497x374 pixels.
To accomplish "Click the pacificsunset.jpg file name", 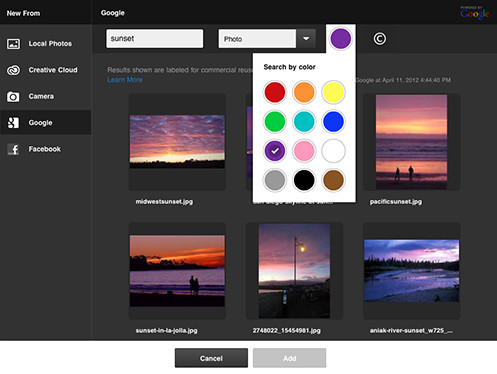I will point(396,202).
